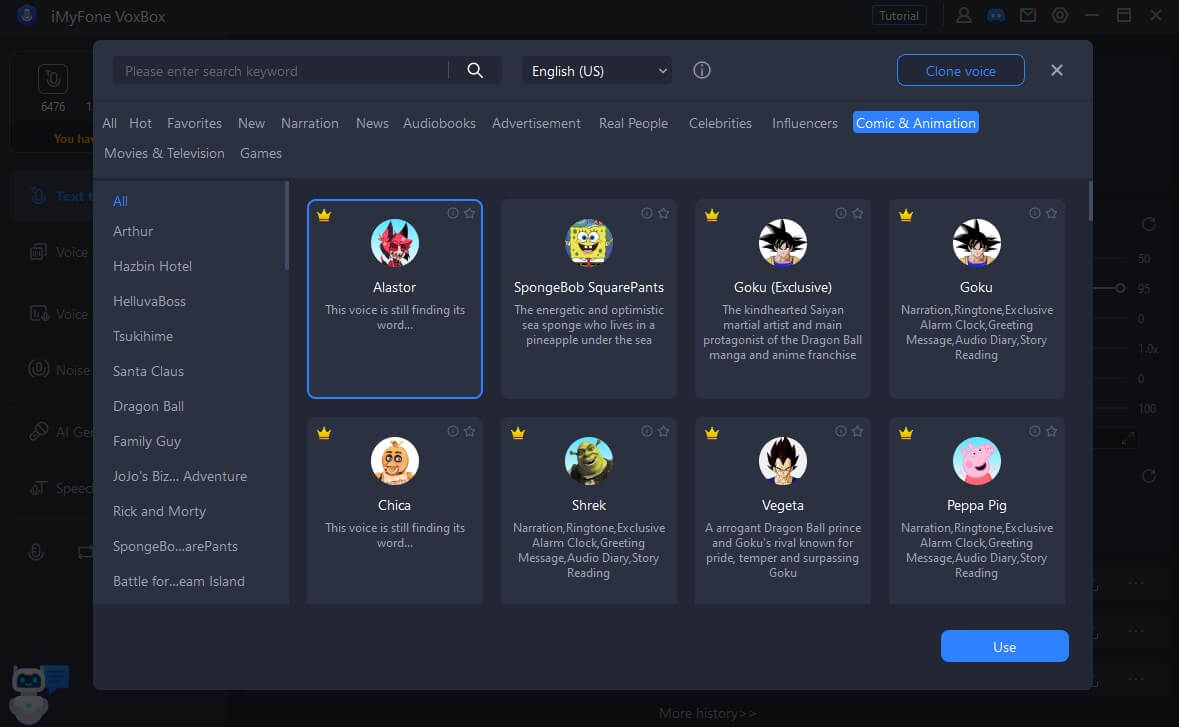Open the Movies & Television tab
Image resolution: width=1179 pixels, height=727 pixels.
click(164, 153)
